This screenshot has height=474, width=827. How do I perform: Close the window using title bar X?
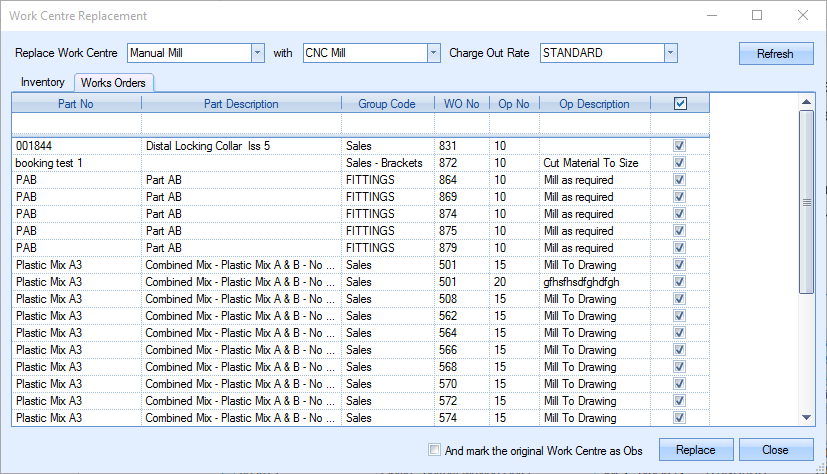803,15
